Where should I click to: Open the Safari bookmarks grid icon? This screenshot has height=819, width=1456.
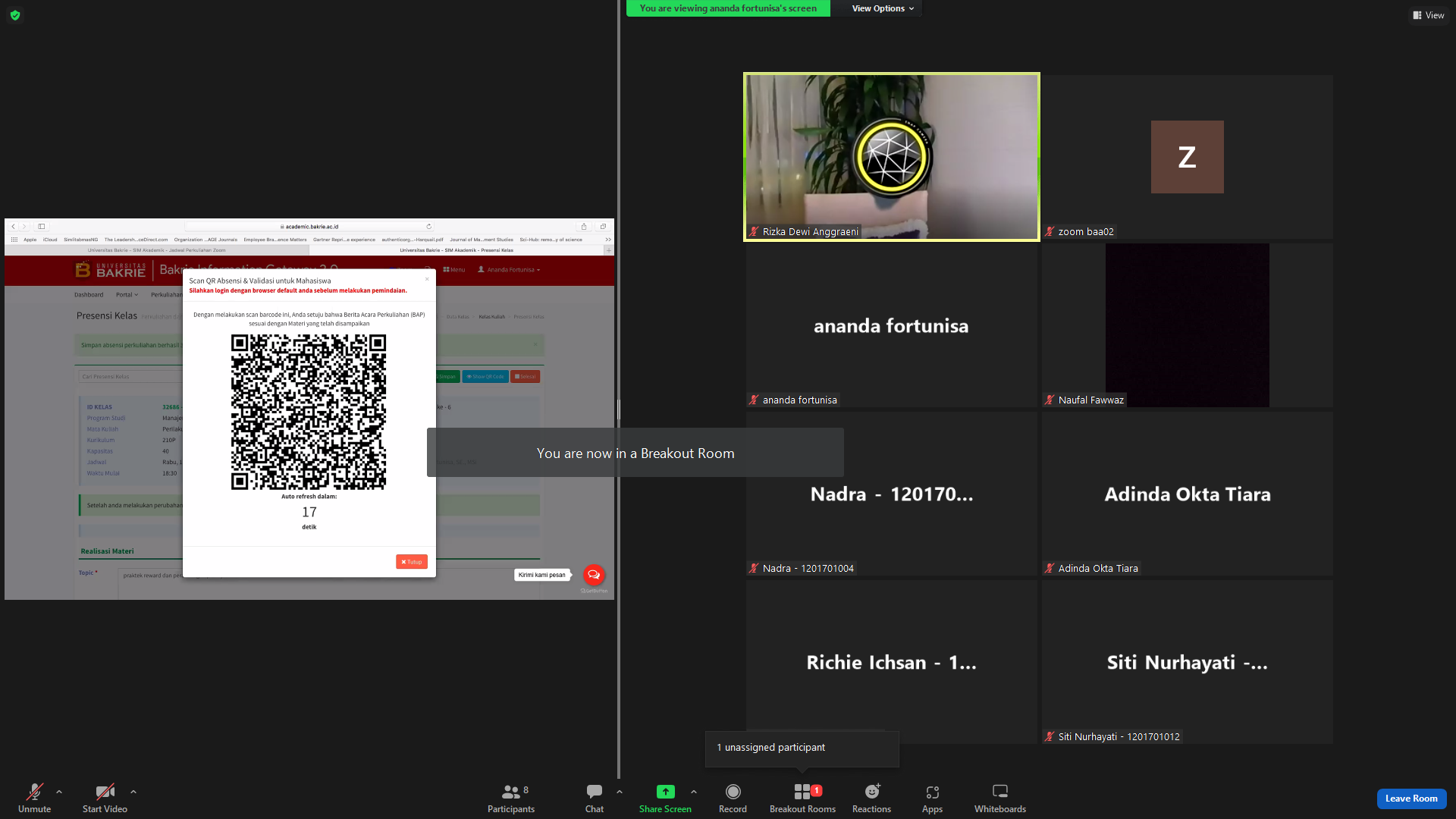pos(14,240)
